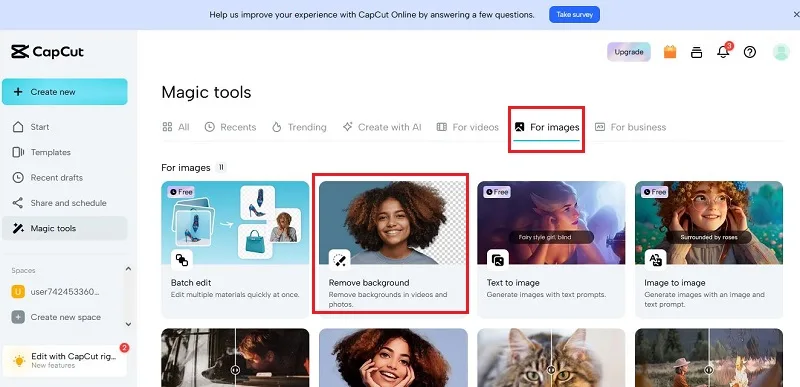Click the Upgrade button
The width and height of the screenshot is (800, 387).
point(629,52)
